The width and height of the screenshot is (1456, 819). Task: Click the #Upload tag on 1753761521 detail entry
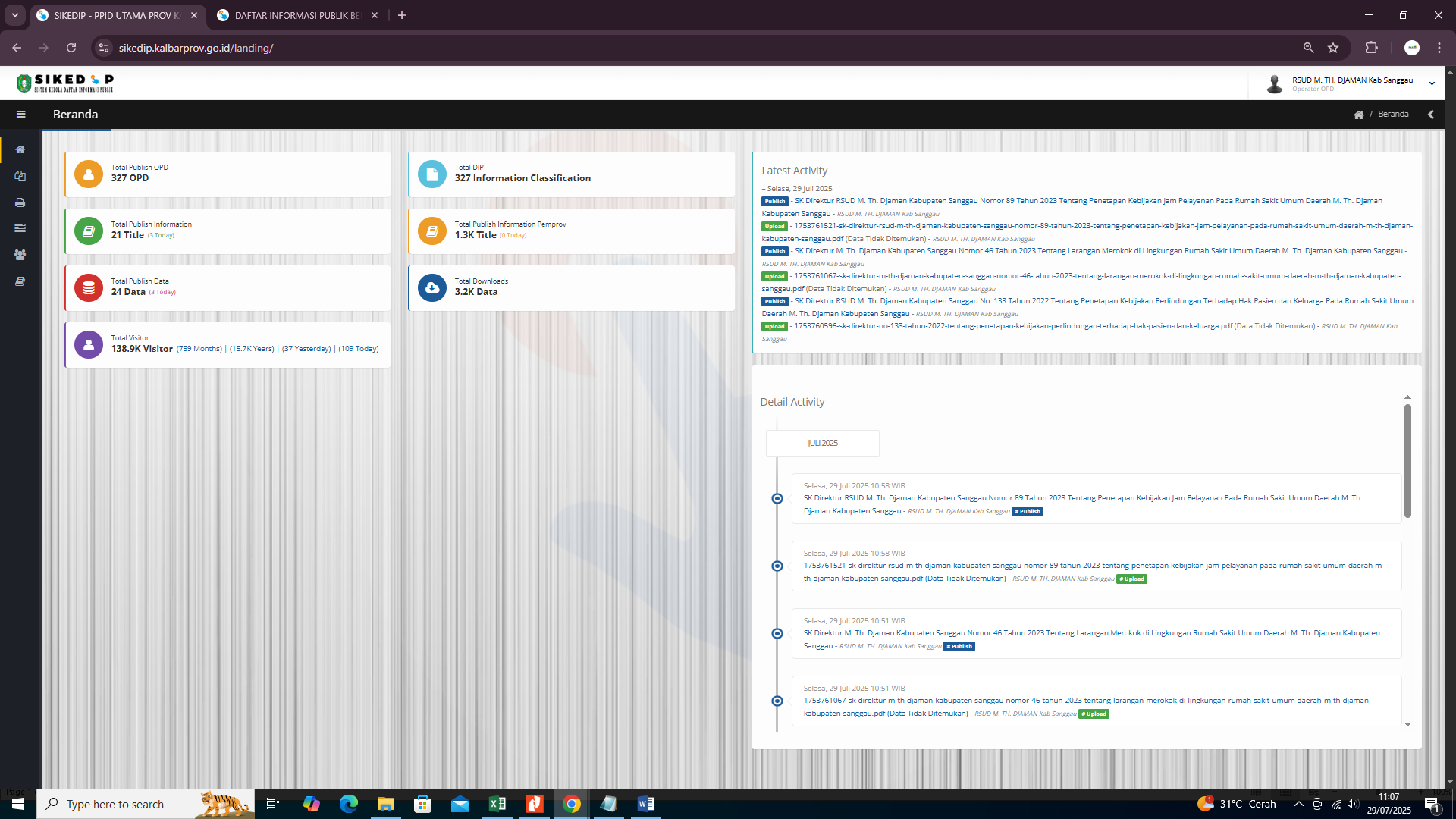click(1132, 579)
